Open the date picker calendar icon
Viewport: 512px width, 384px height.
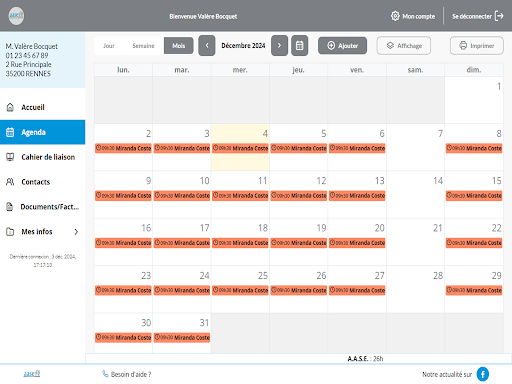(x=299, y=46)
